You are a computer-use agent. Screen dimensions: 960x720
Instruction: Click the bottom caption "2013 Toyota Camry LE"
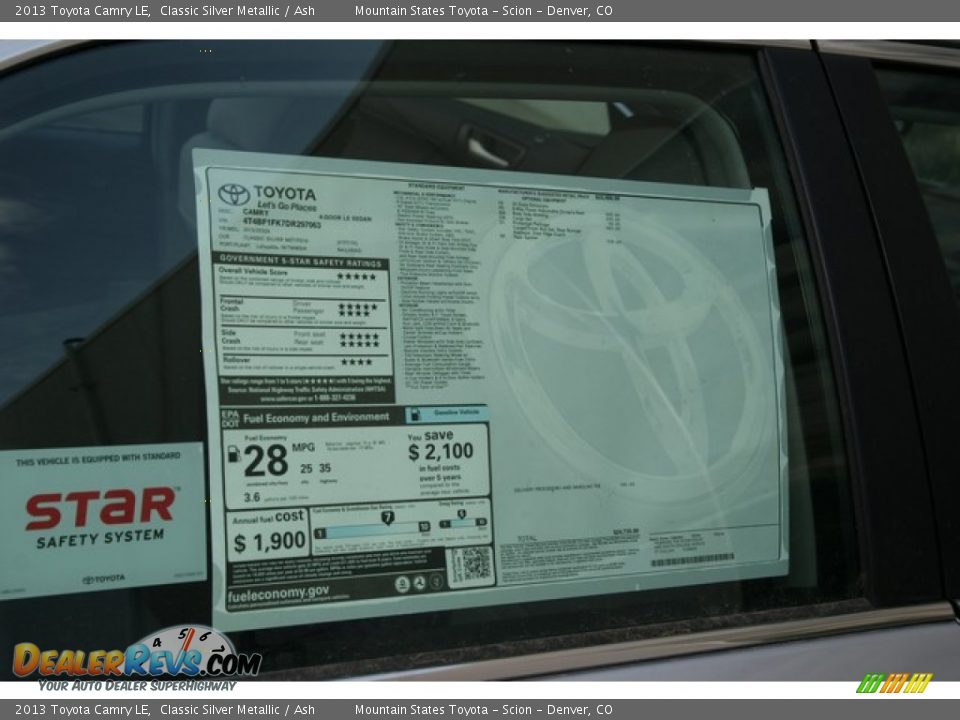83,710
